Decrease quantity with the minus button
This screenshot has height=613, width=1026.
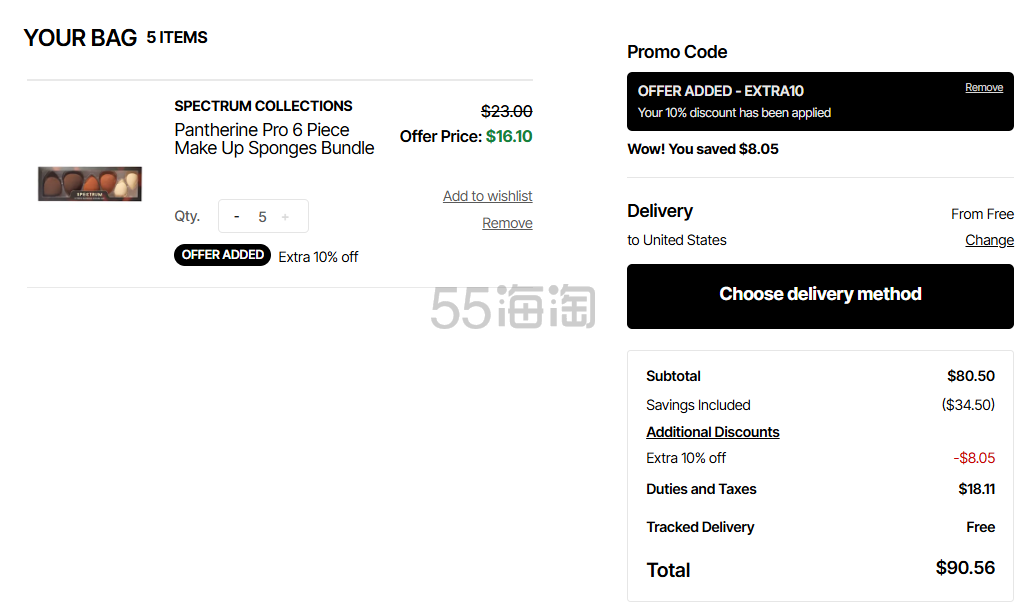click(x=237, y=217)
